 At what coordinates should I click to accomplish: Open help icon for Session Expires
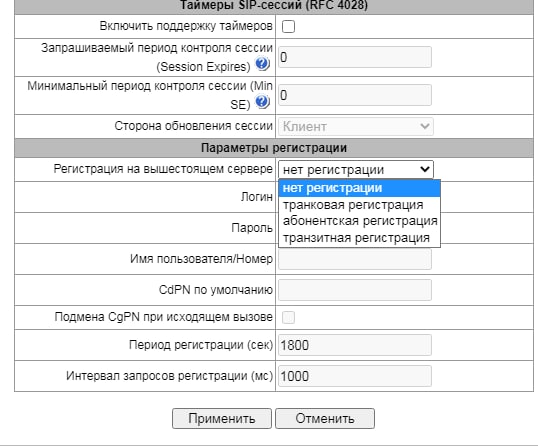(262, 64)
